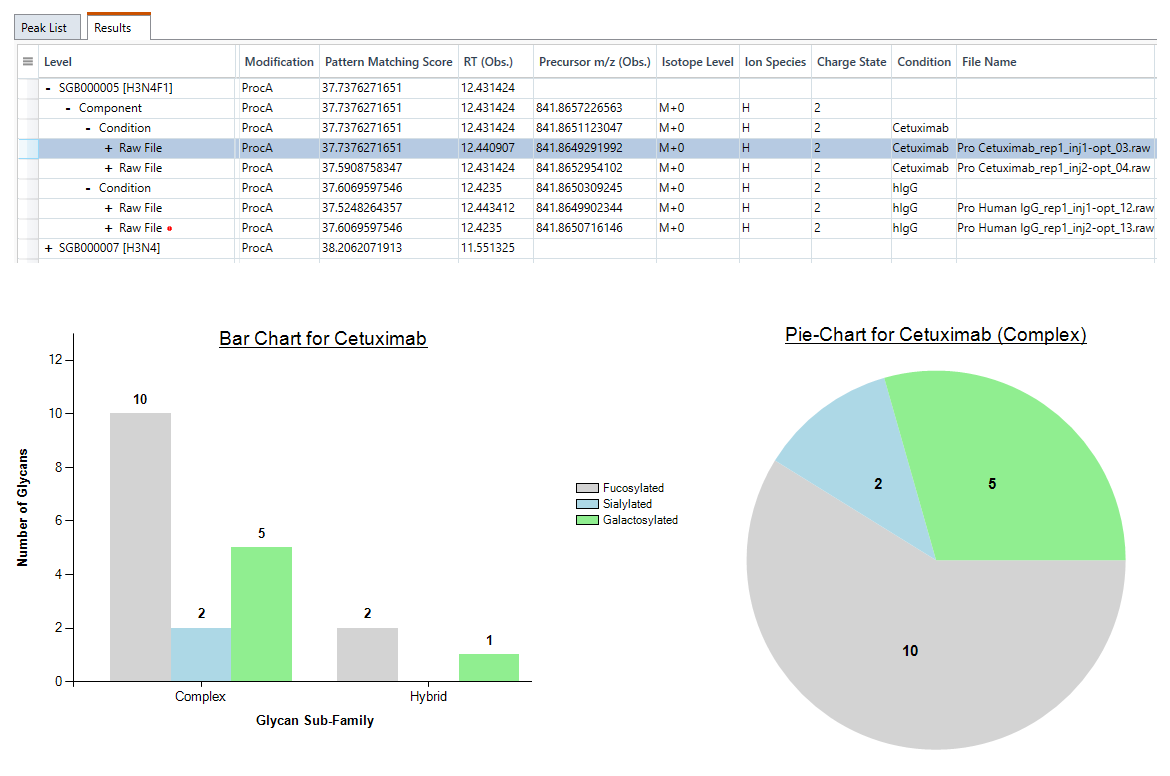Click the Pie-Chart for Cetuximab (Complex) title
Viewport: 1170px width, 776px height.
coord(936,335)
